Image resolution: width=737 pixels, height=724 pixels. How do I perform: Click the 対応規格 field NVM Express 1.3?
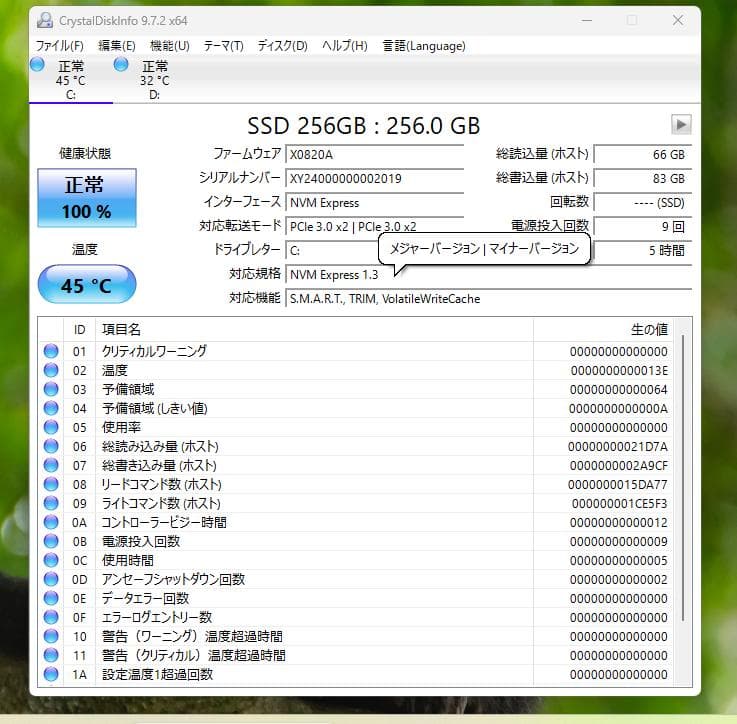point(488,275)
